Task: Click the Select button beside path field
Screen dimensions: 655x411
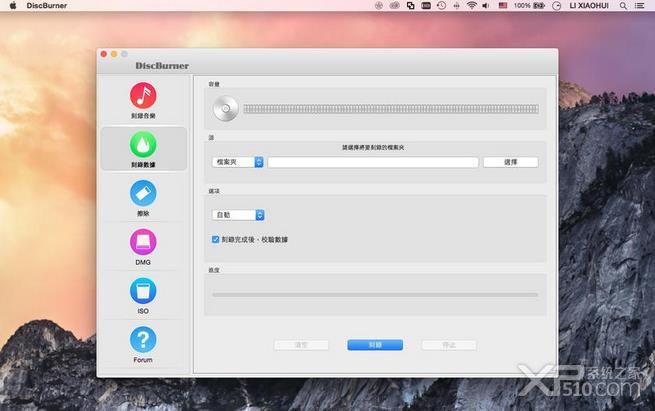Action: pyautogui.click(x=510, y=162)
